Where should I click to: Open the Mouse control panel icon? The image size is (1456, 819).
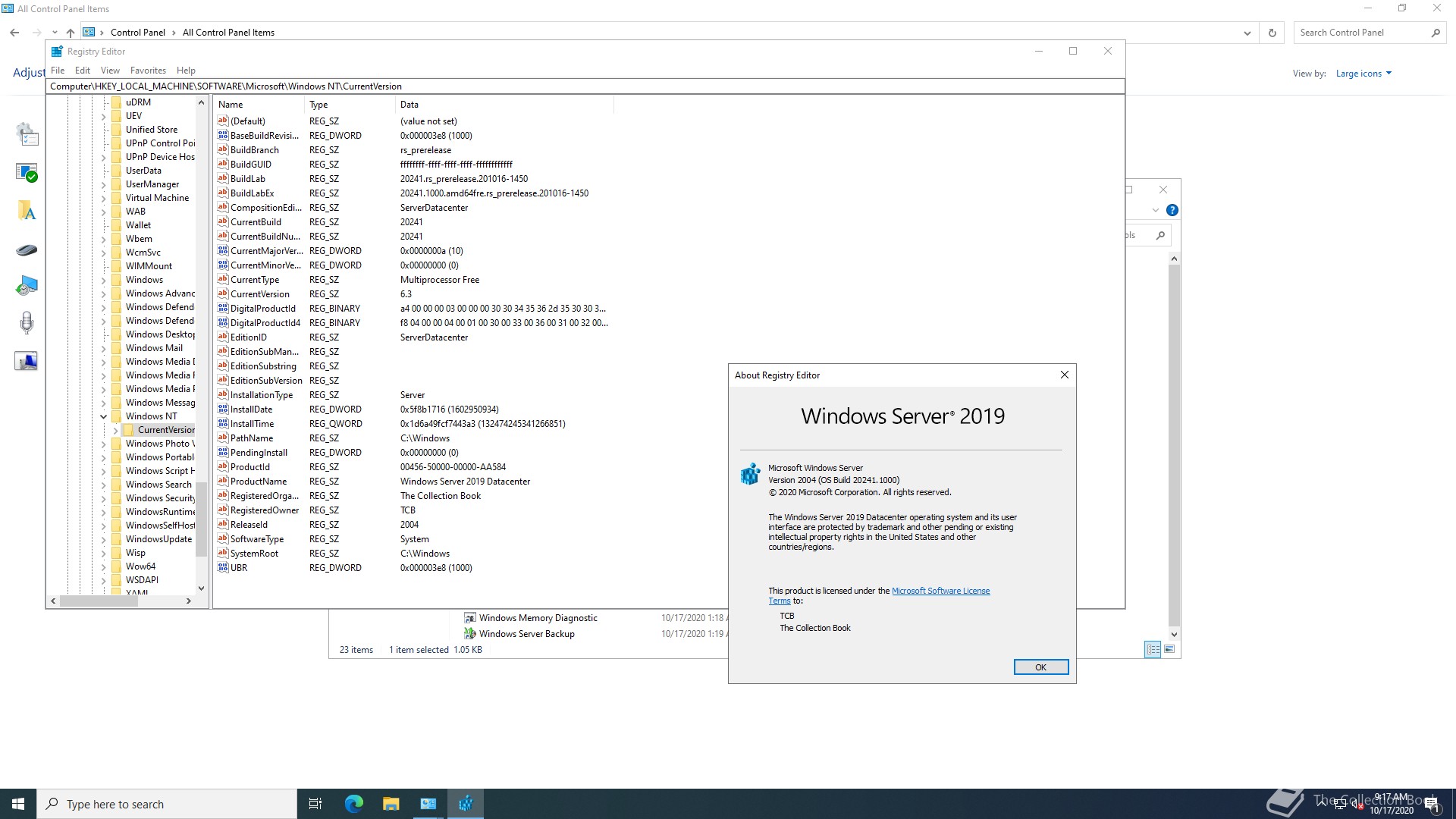point(27,250)
